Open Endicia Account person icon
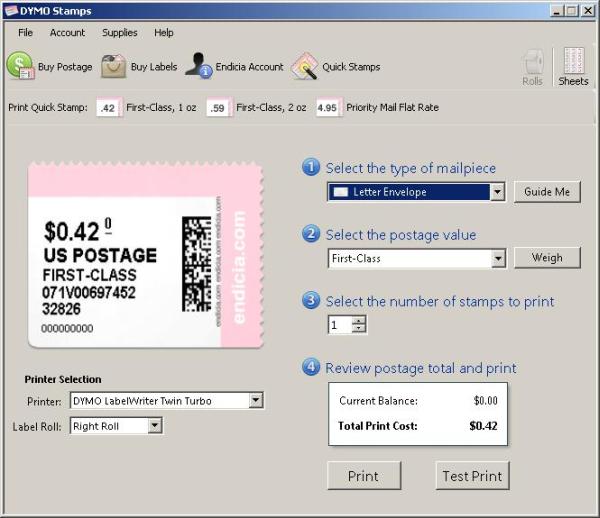This screenshot has width=600, height=518. point(199,66)
